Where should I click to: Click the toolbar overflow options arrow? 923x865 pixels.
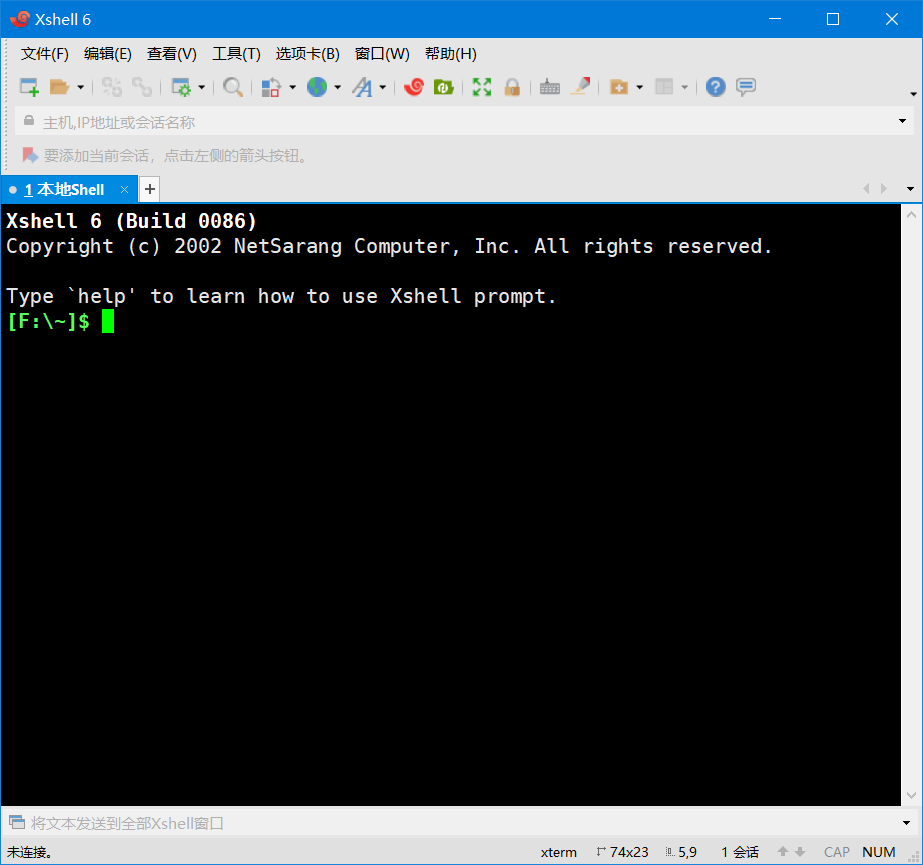coord(914,94)
